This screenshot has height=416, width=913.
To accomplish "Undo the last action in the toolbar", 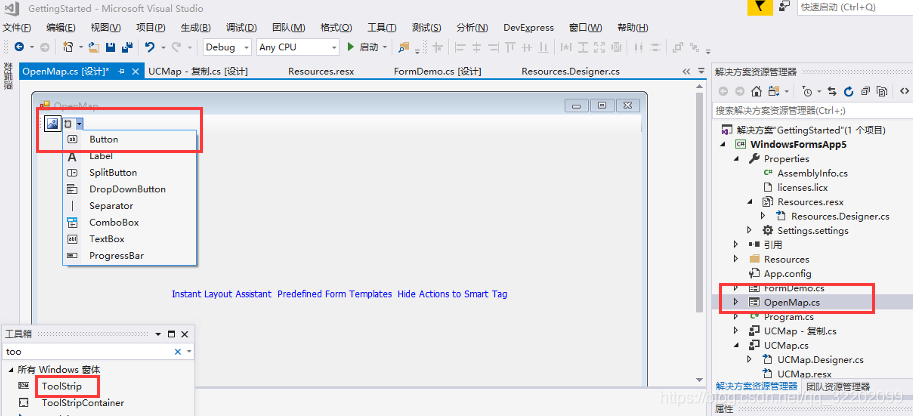I will (x=150, y=47).
